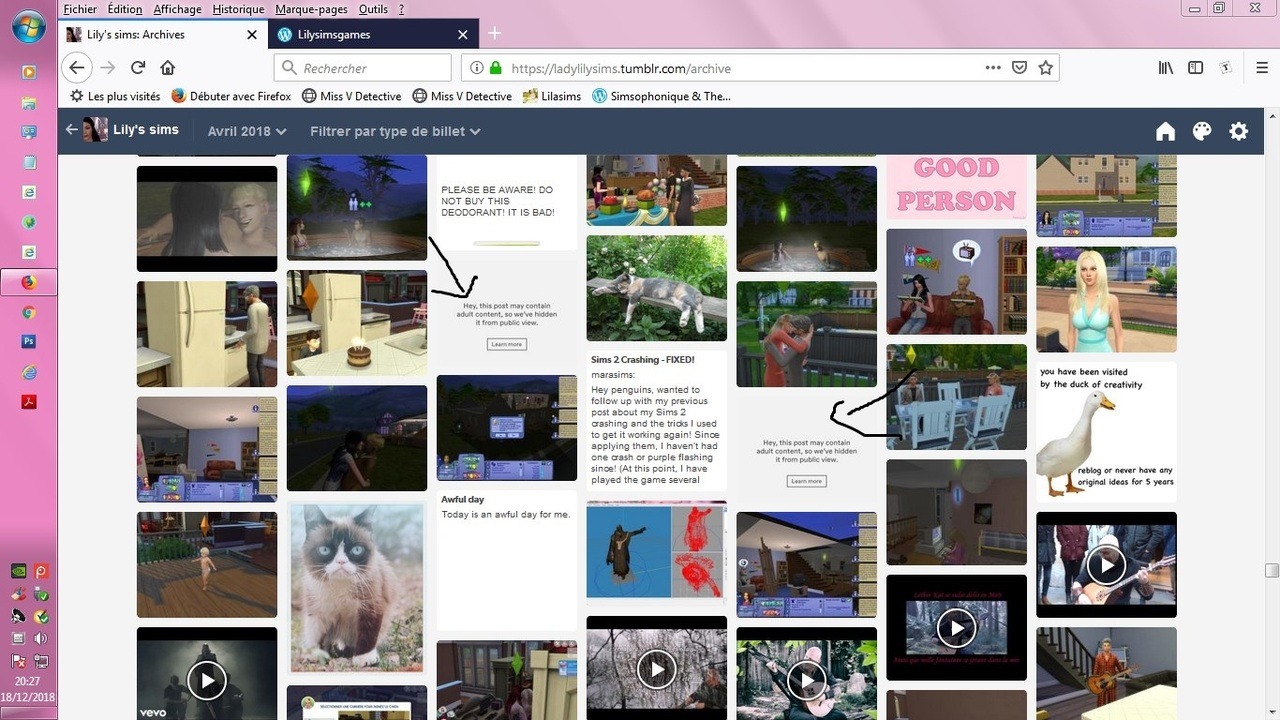This screenshot has height=720, width=1280.
Task: Go to the Firefox home page icon
Action: [168, 68]
